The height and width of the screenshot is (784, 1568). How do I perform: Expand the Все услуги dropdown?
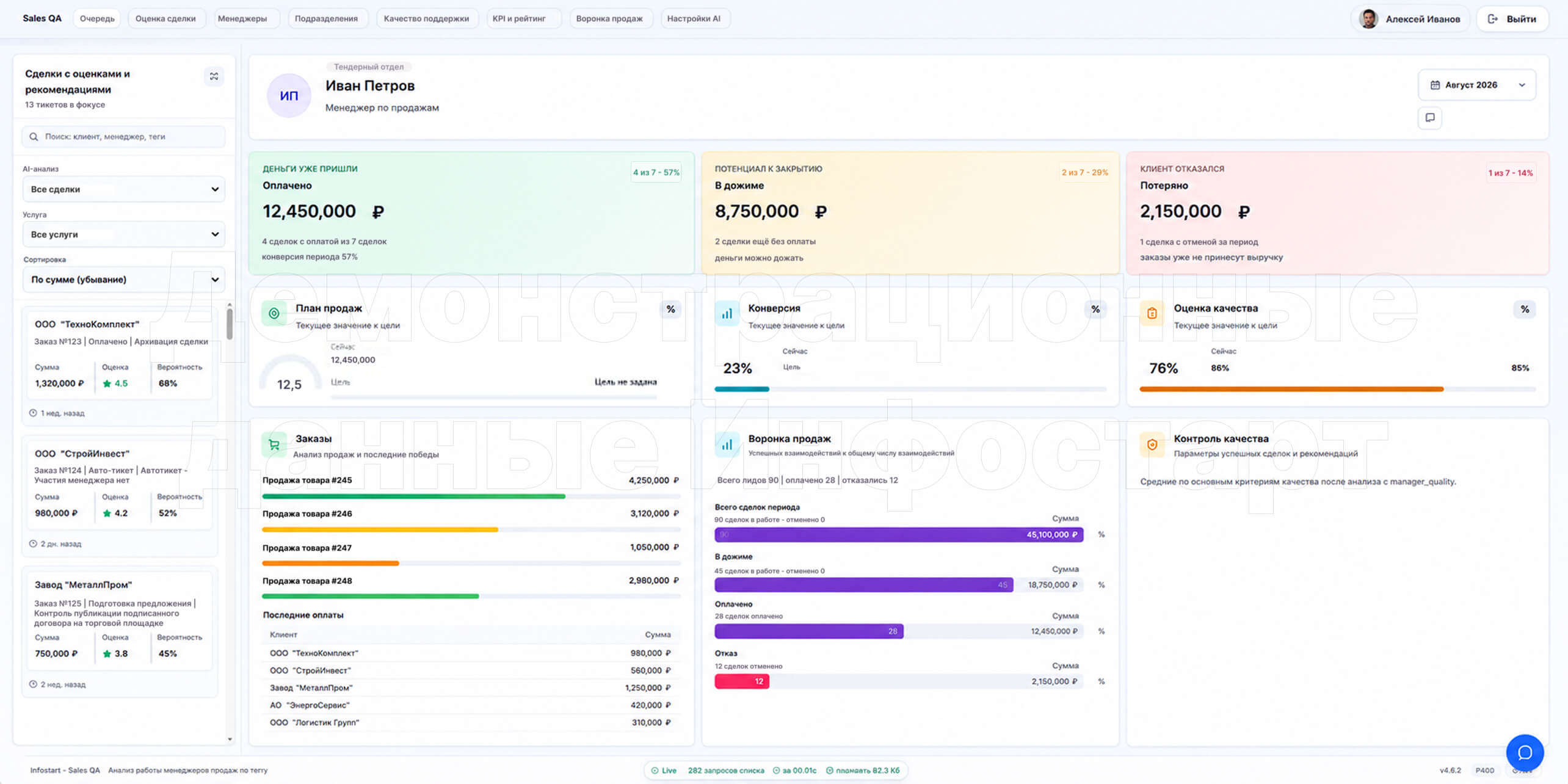click(x=124, y=234)
